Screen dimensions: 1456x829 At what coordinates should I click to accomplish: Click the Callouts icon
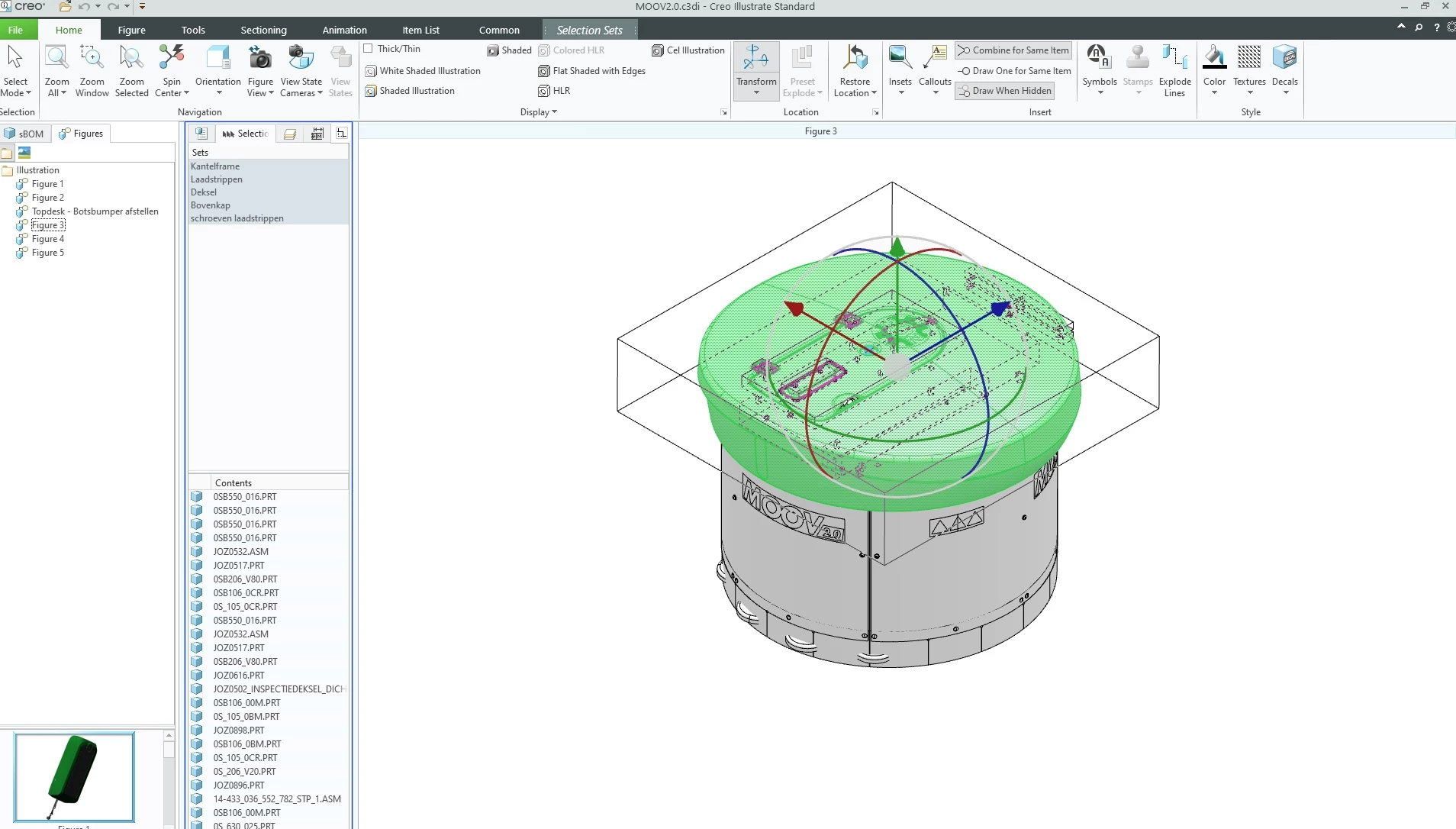pyautogui.click(x=935, y=57)
